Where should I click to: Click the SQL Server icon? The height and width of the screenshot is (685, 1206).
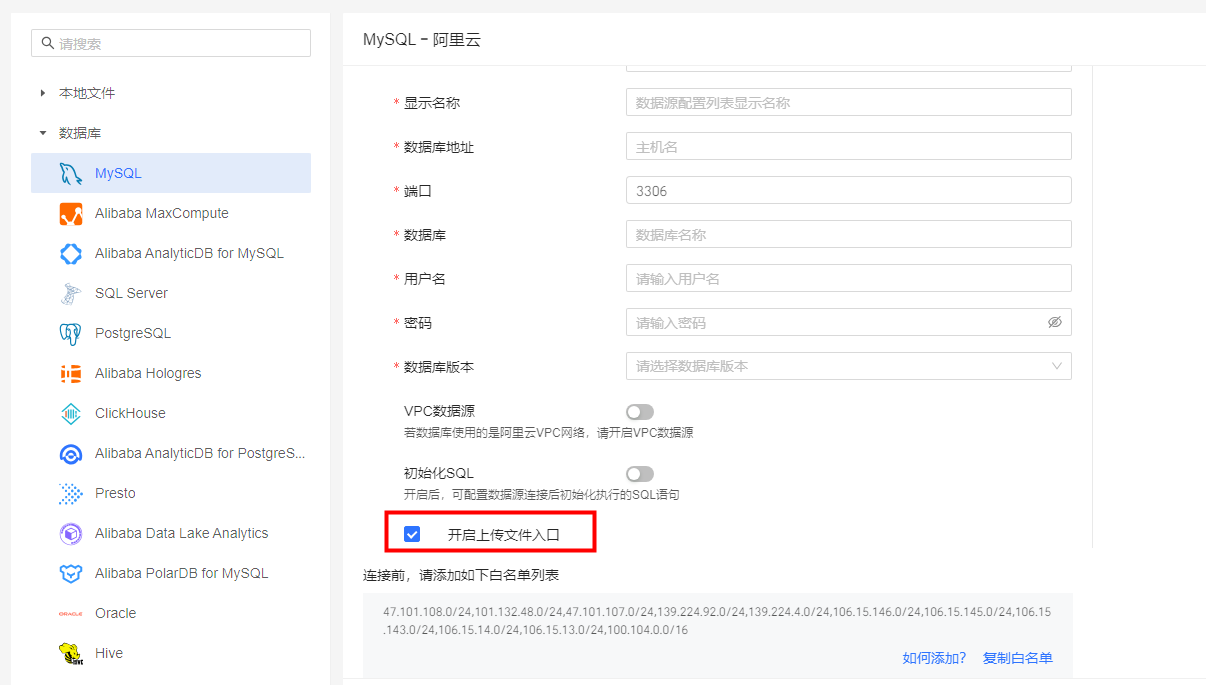pyautogui.click(x=70, y=293)
